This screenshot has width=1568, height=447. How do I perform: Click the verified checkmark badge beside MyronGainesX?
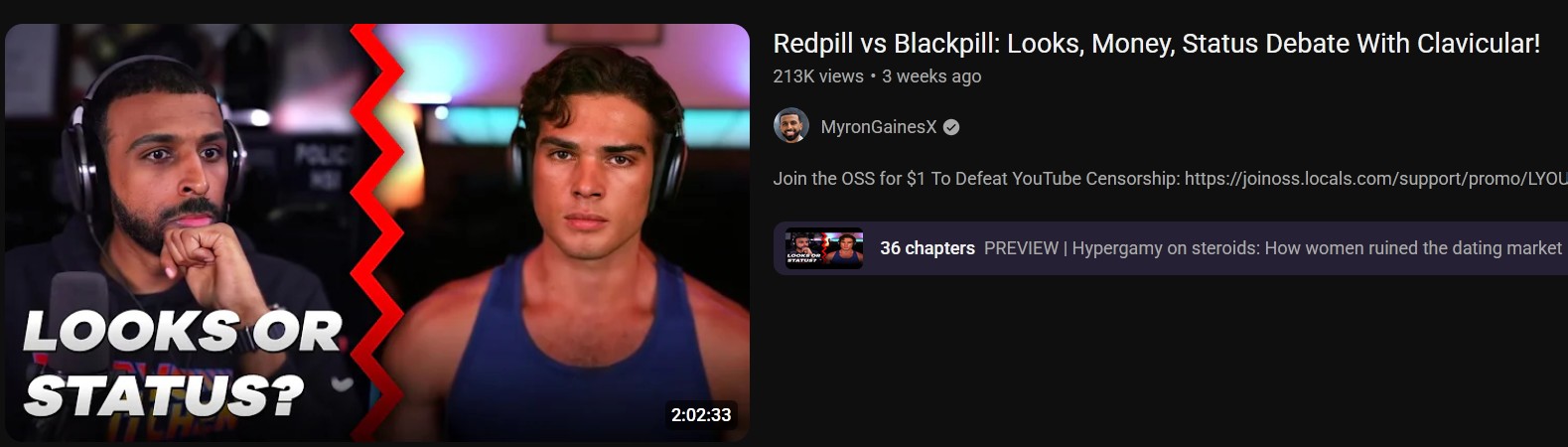(951, 127)
